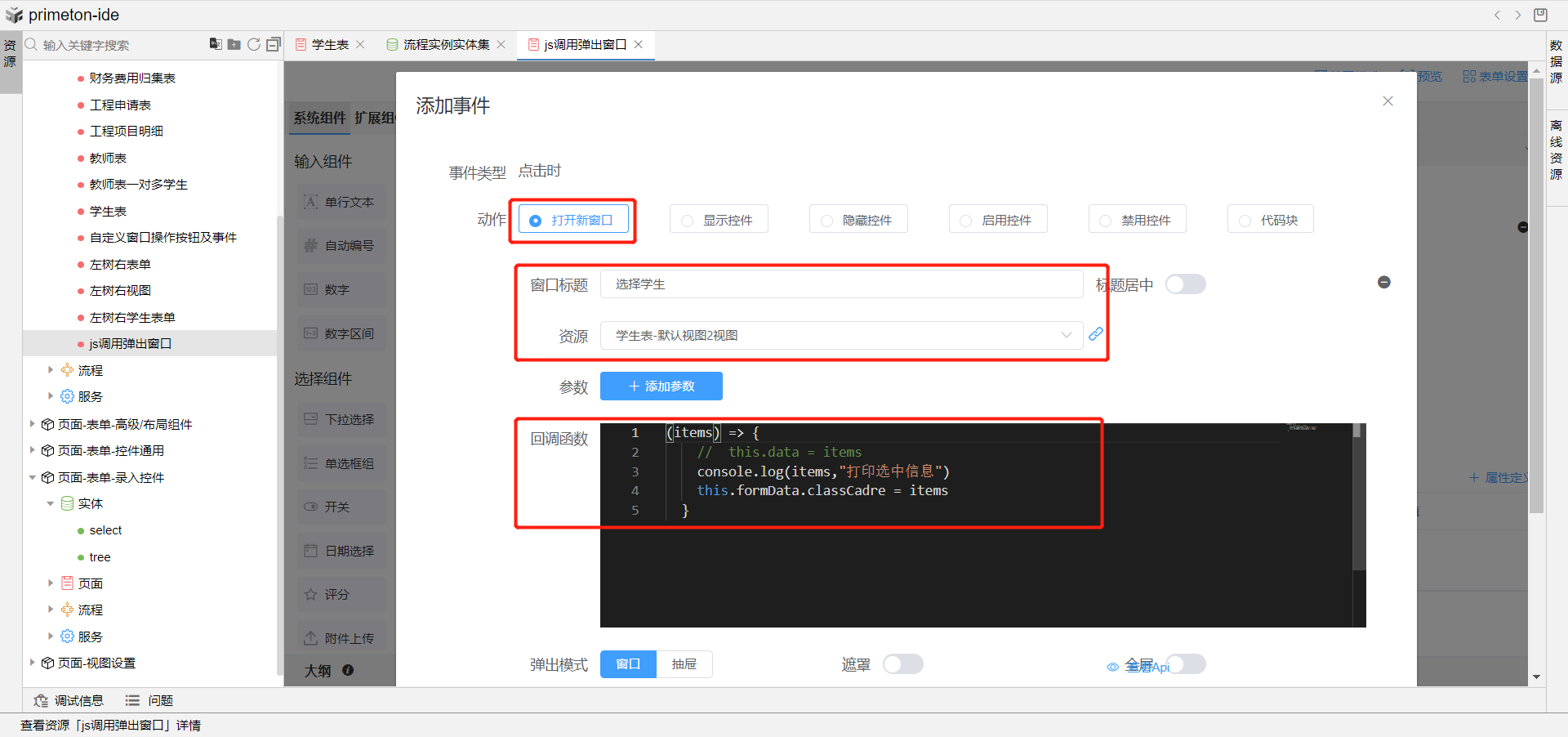Click the collapse-all icon in resource toolbar
1568x737 pixels.
click(274, 44)
